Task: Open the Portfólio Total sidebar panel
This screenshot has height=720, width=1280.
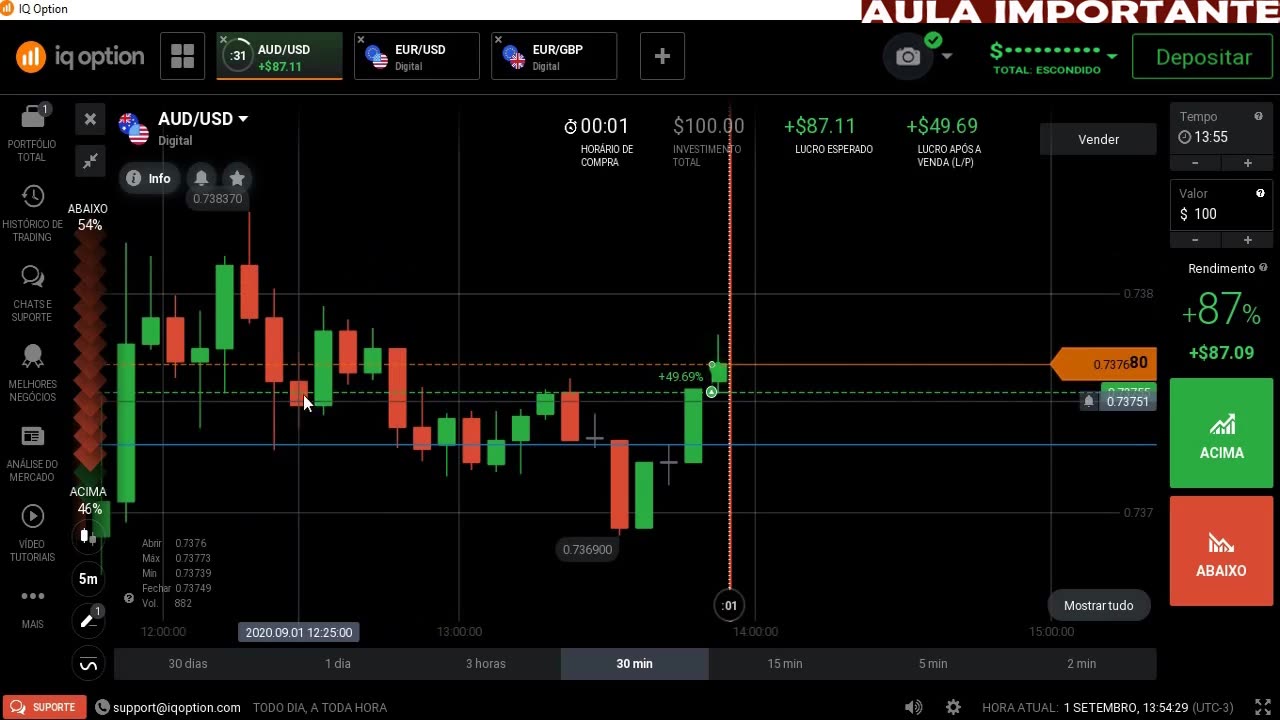Action: pyautogui.click(x=32, y=132)
